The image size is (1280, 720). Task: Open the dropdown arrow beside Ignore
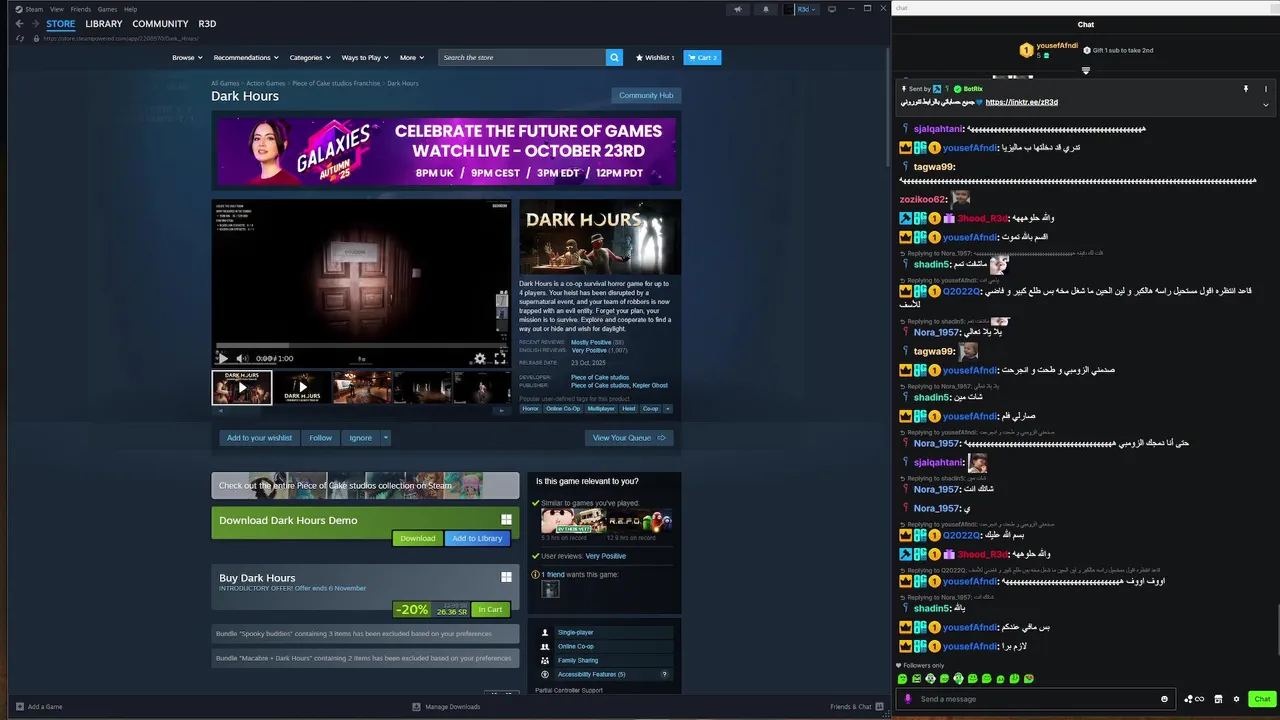pos(385,438)
